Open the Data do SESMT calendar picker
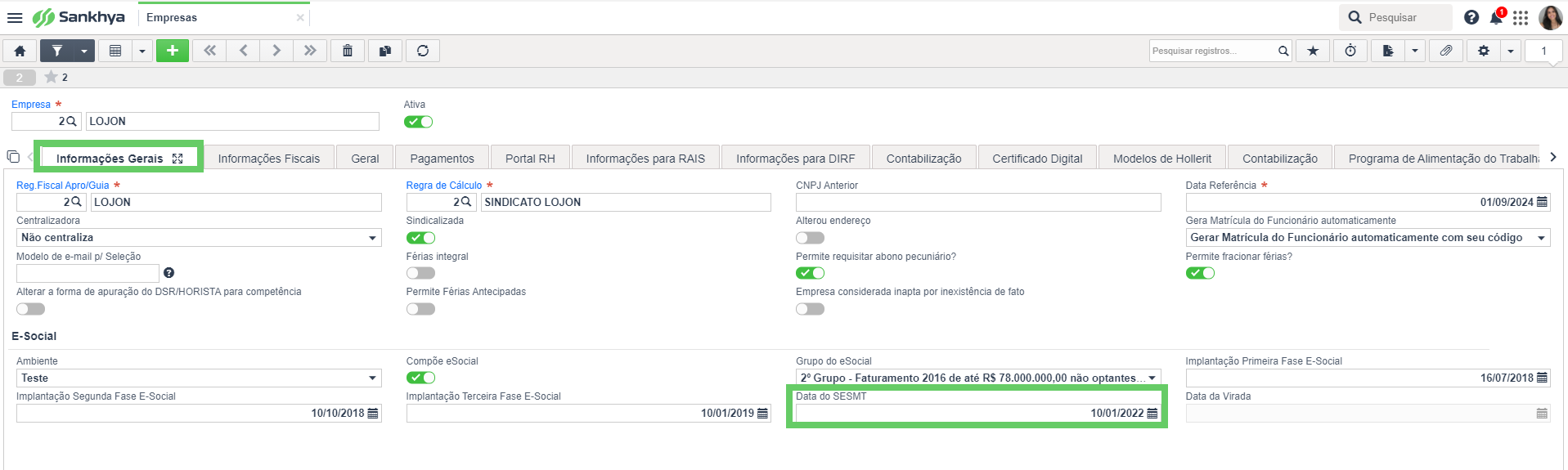1568x470 pixels. [x=1152, y=414]
